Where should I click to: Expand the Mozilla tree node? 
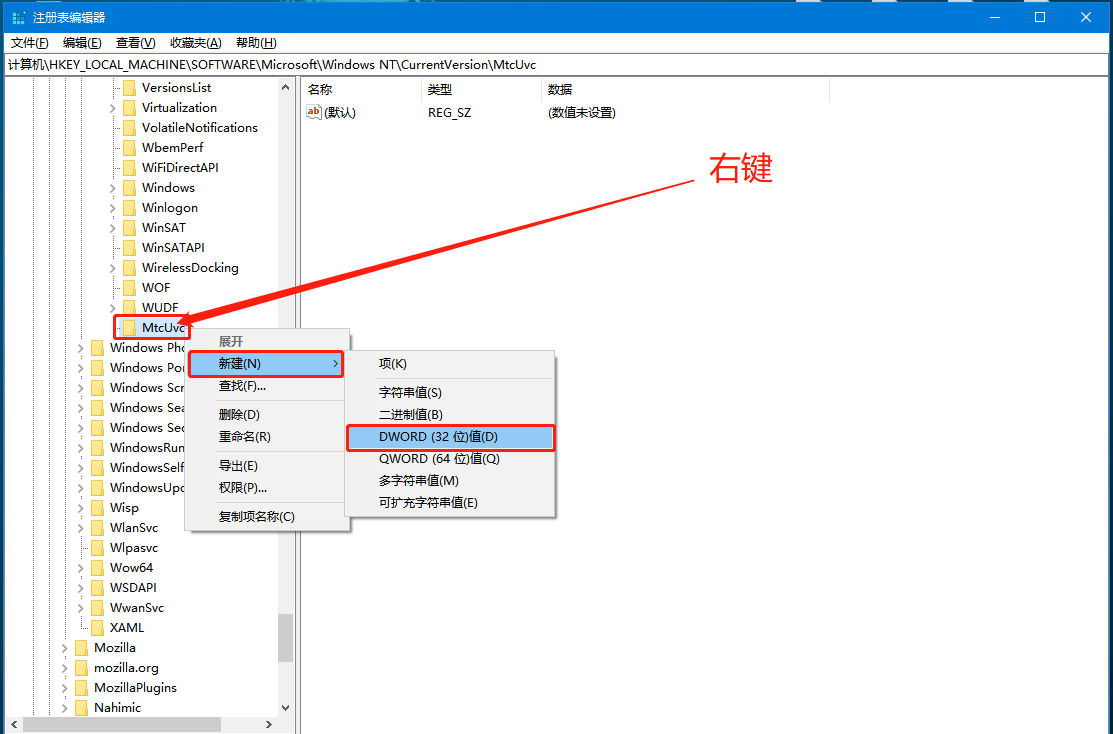point(65,648)
